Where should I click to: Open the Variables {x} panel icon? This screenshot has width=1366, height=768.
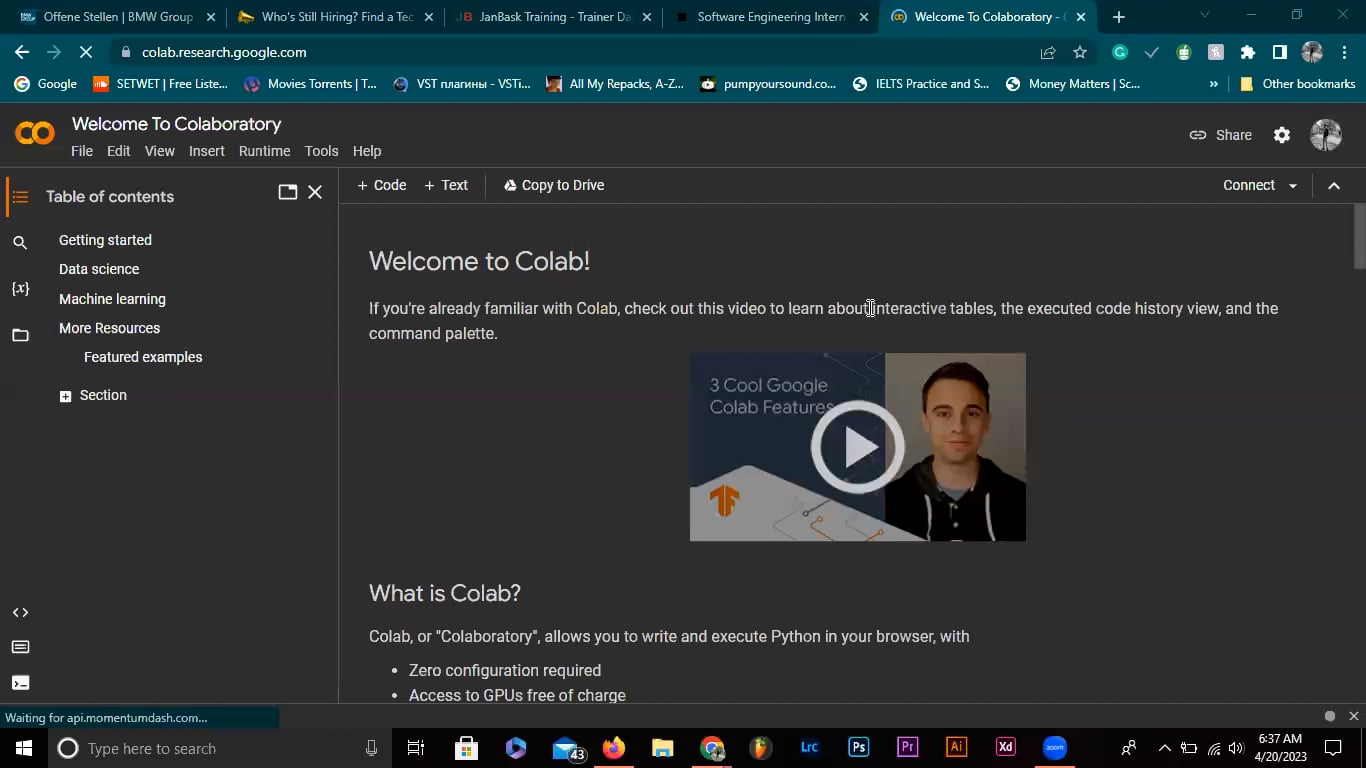(20, 288)
